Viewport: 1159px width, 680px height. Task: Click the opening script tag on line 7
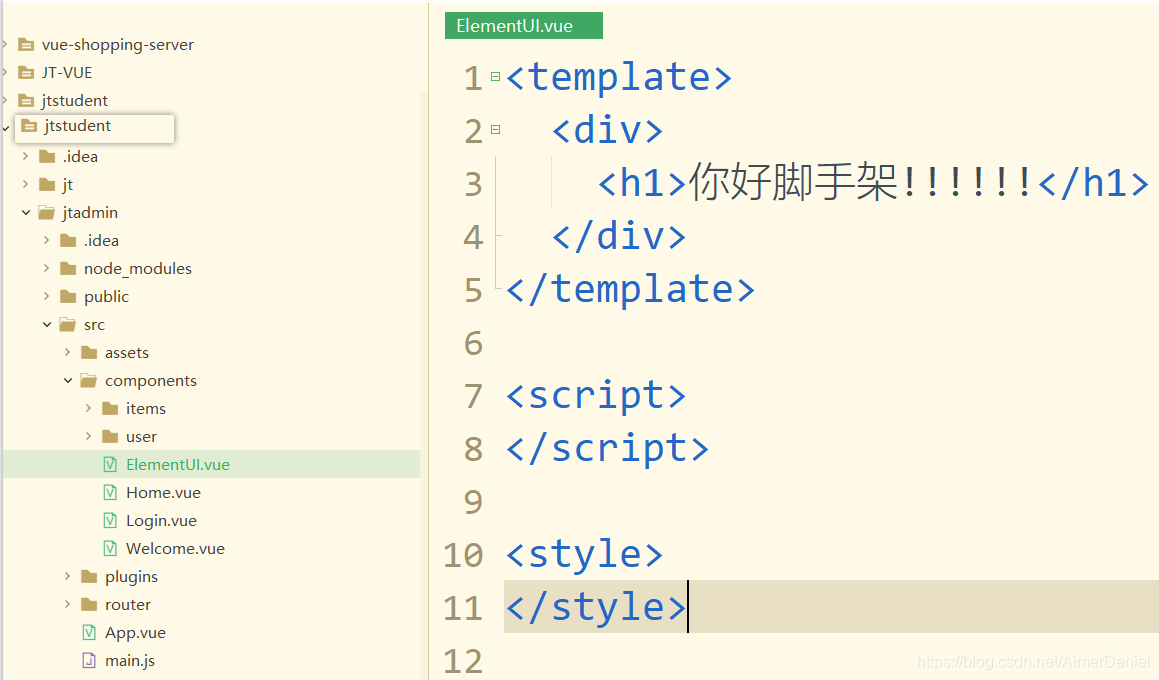pos(596,395)
